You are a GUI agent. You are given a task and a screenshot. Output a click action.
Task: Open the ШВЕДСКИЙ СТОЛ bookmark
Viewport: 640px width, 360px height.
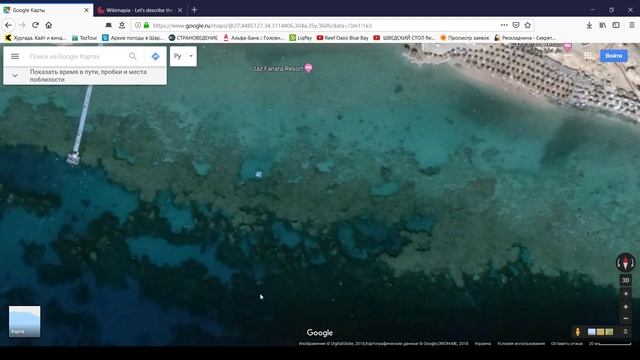[x=404, y=38]
